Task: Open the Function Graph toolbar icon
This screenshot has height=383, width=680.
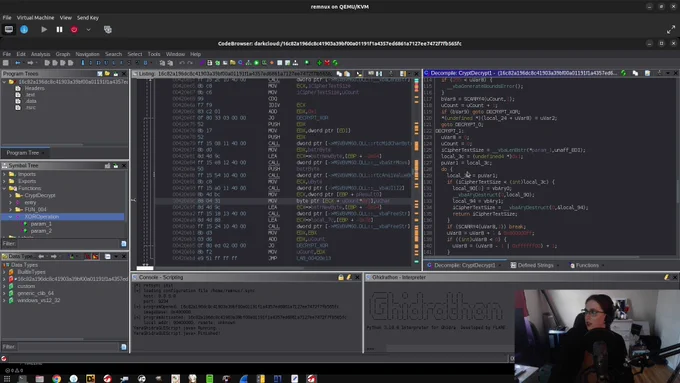Action: coord(248,63)
